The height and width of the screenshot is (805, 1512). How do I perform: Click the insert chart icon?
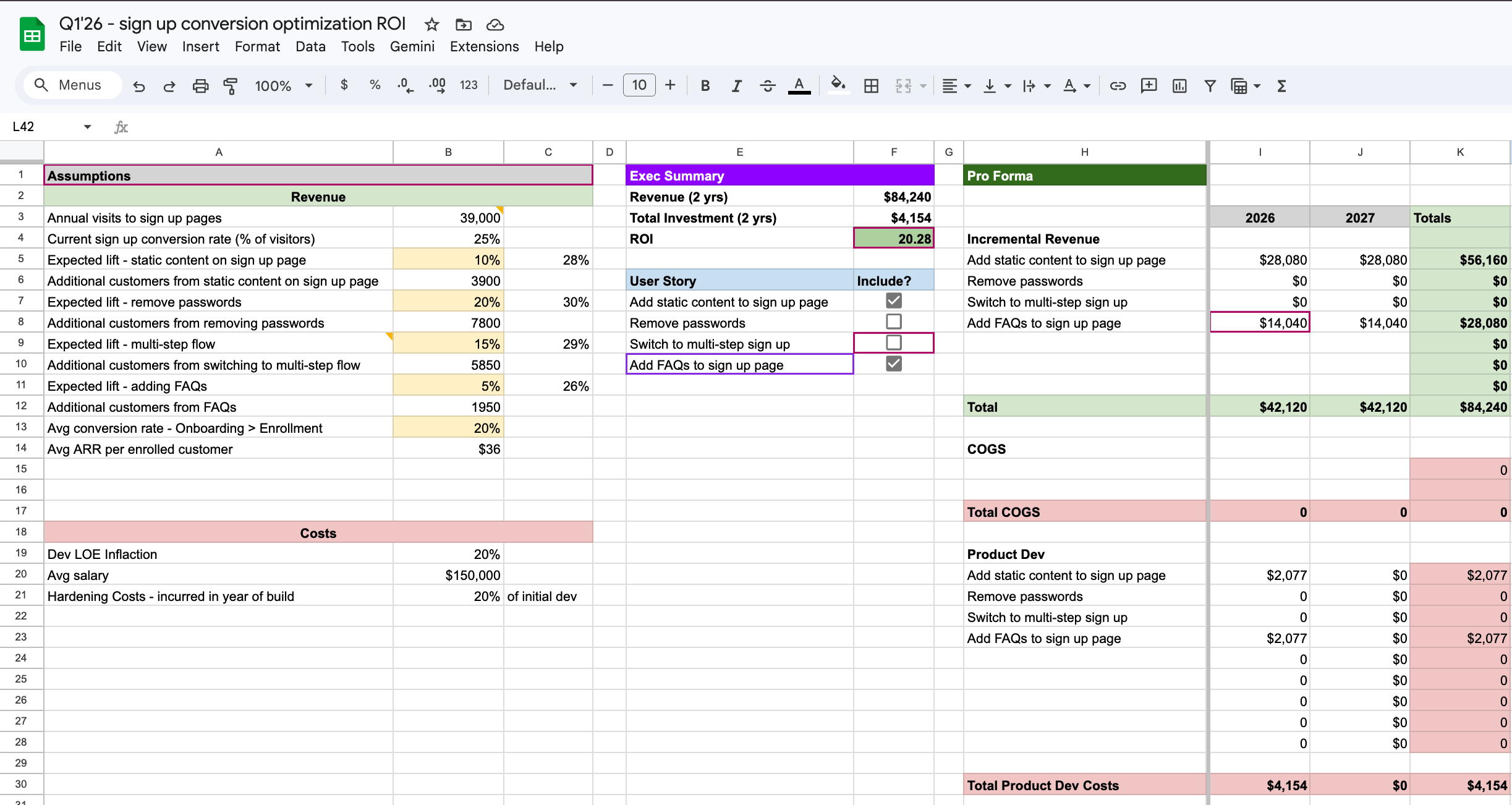click(x=1179, y=86)
